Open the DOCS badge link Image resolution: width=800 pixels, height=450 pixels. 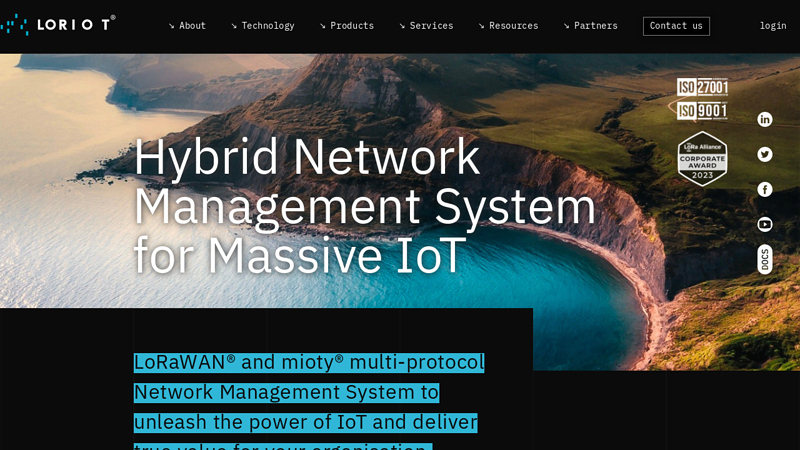pyautogui.click(x=764, y=260)
